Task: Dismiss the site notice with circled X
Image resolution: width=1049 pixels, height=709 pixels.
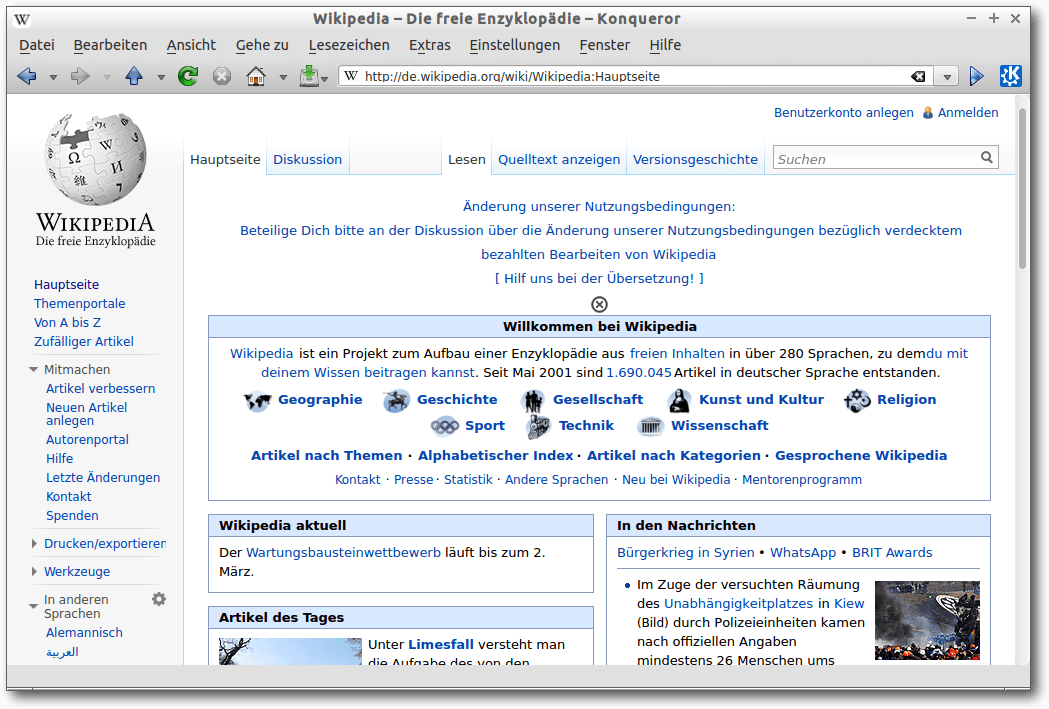Action: [x=599, y=304]
